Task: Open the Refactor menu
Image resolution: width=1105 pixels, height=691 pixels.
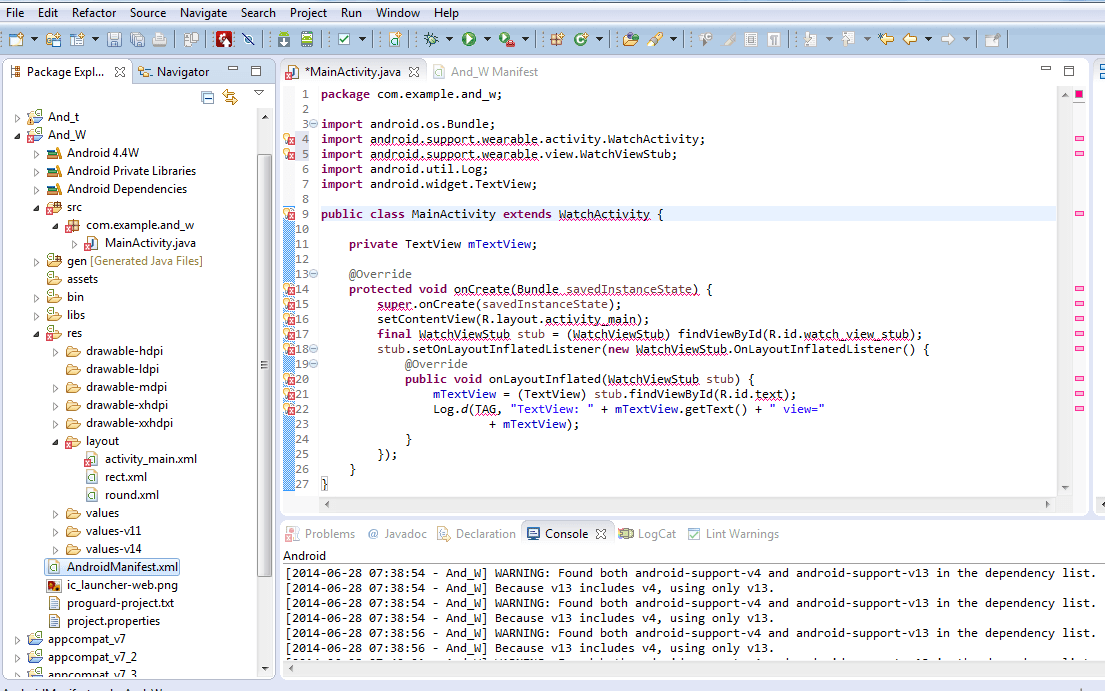Action: pos(93,13)
